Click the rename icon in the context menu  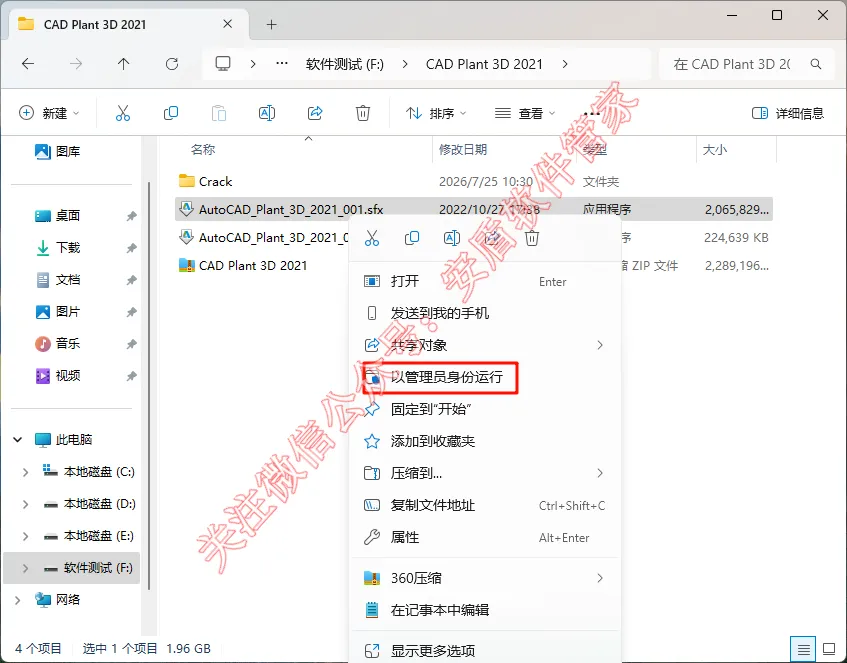(452, 238)
